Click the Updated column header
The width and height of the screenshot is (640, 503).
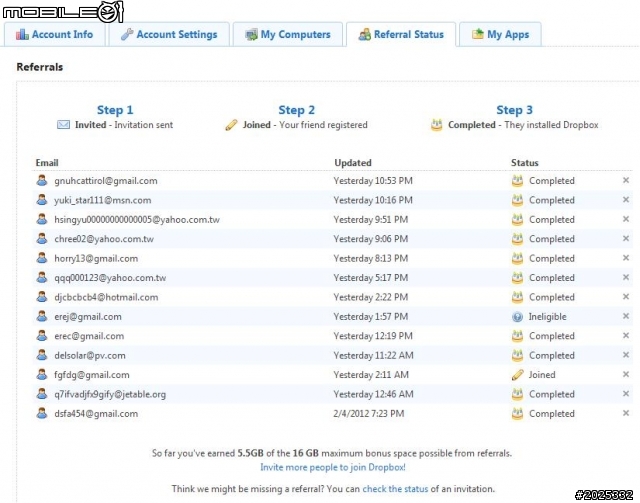[x=353, y=162]
